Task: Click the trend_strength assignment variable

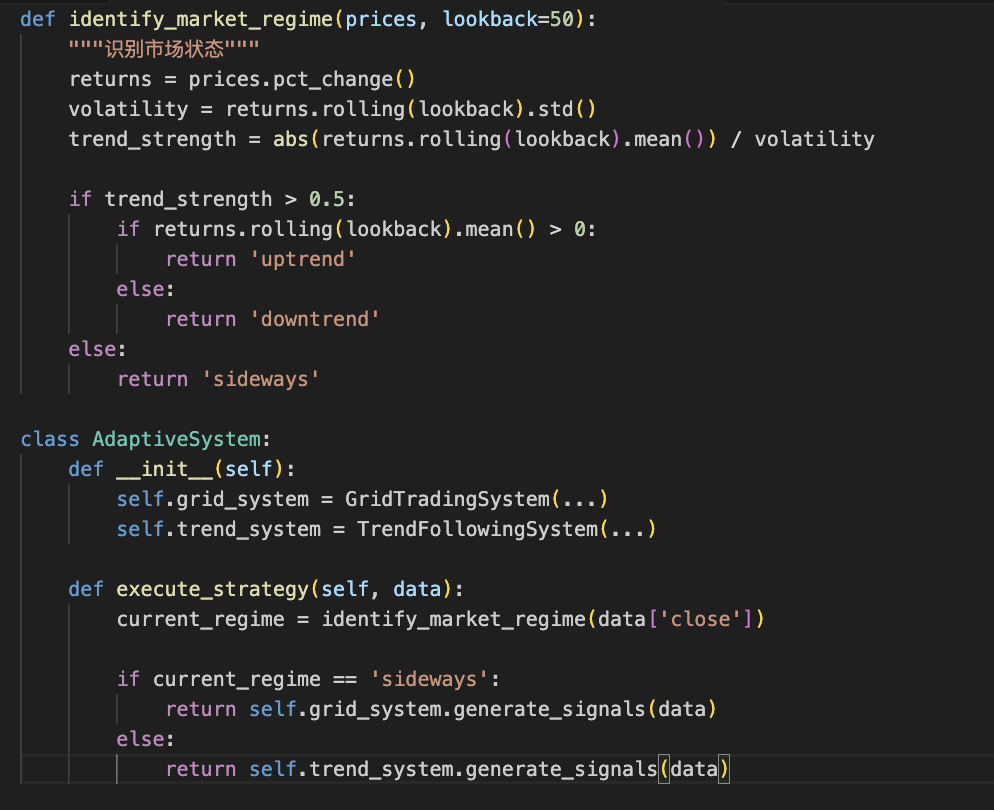Action: (x=152, y=139)
